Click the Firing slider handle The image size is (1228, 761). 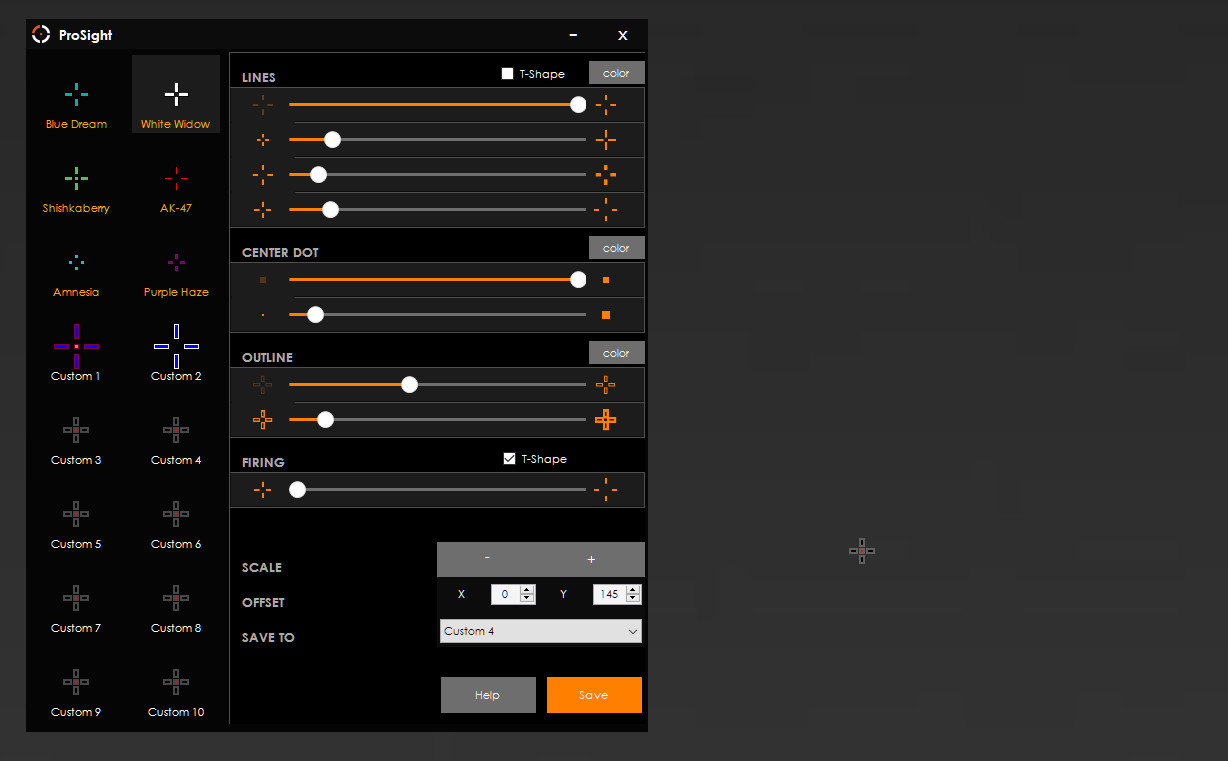tap(297, 490)
